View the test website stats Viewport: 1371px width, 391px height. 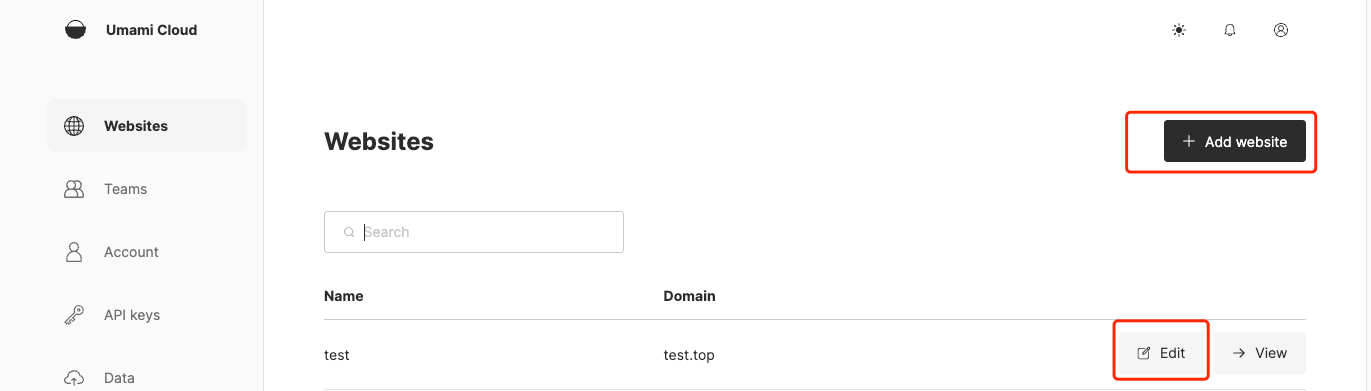click(1260, 353)
